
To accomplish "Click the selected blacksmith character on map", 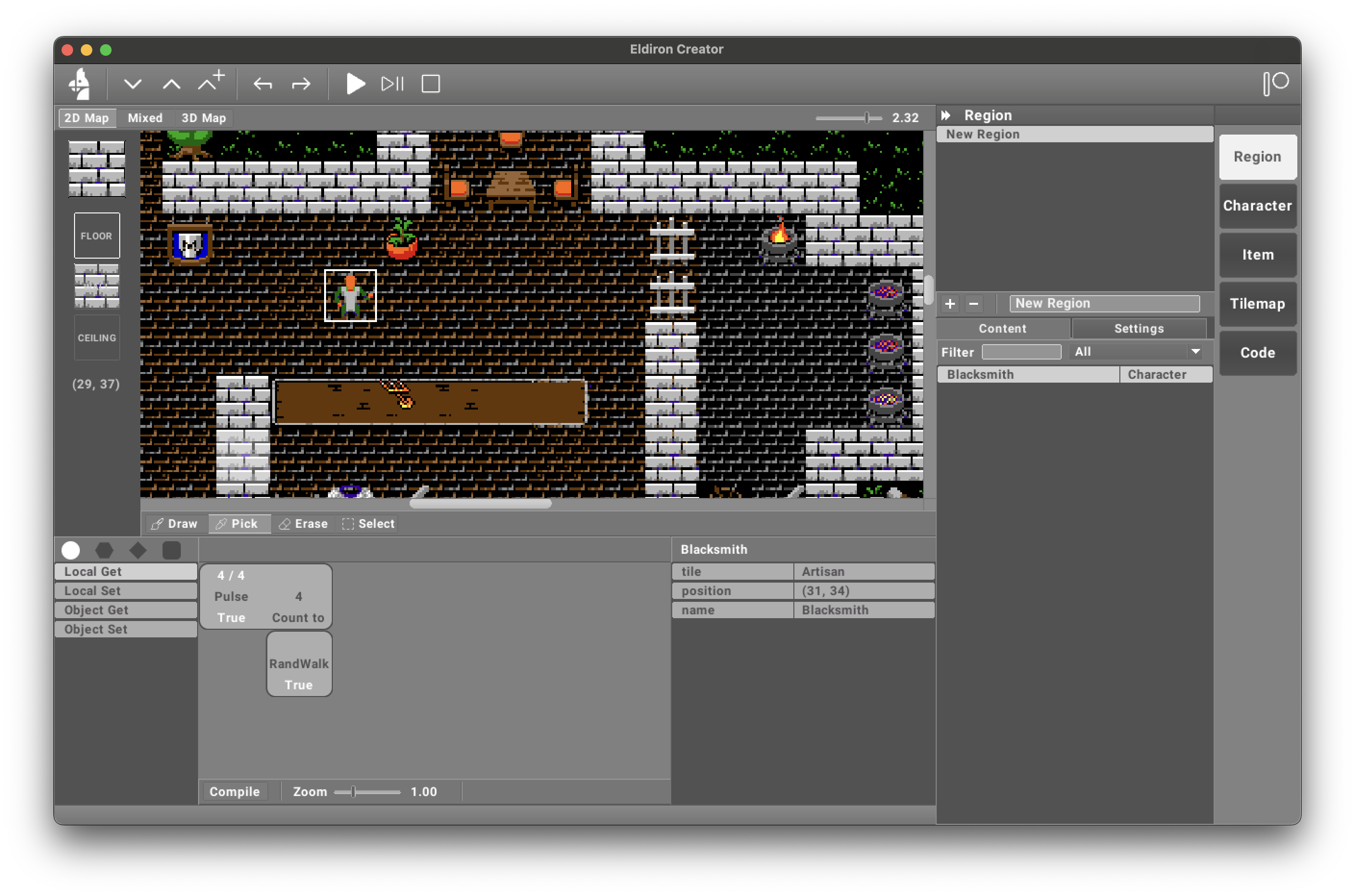I will 351,296.
